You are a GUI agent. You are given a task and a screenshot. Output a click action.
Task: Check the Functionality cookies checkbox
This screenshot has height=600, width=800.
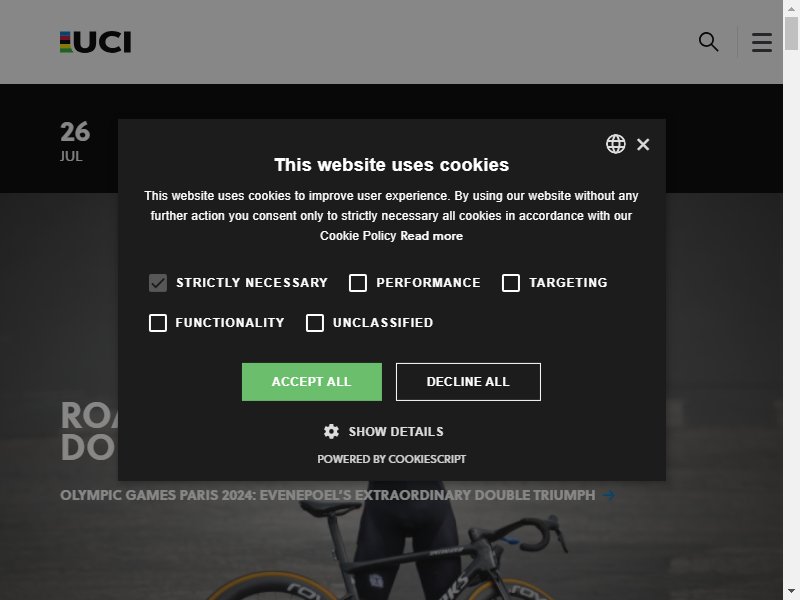pos(158,322)
